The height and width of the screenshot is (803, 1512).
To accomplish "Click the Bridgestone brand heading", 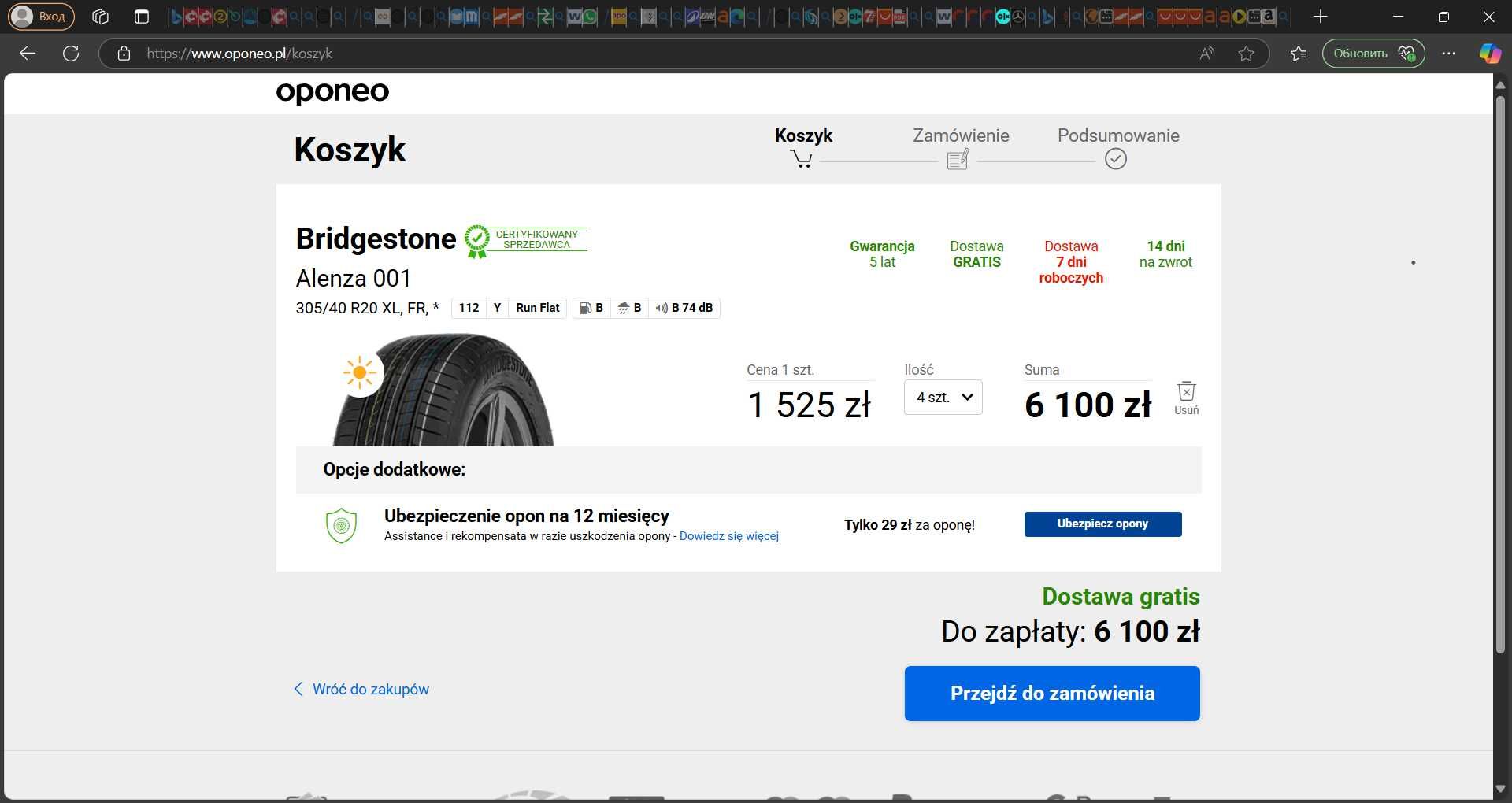I will click(376, 239).
